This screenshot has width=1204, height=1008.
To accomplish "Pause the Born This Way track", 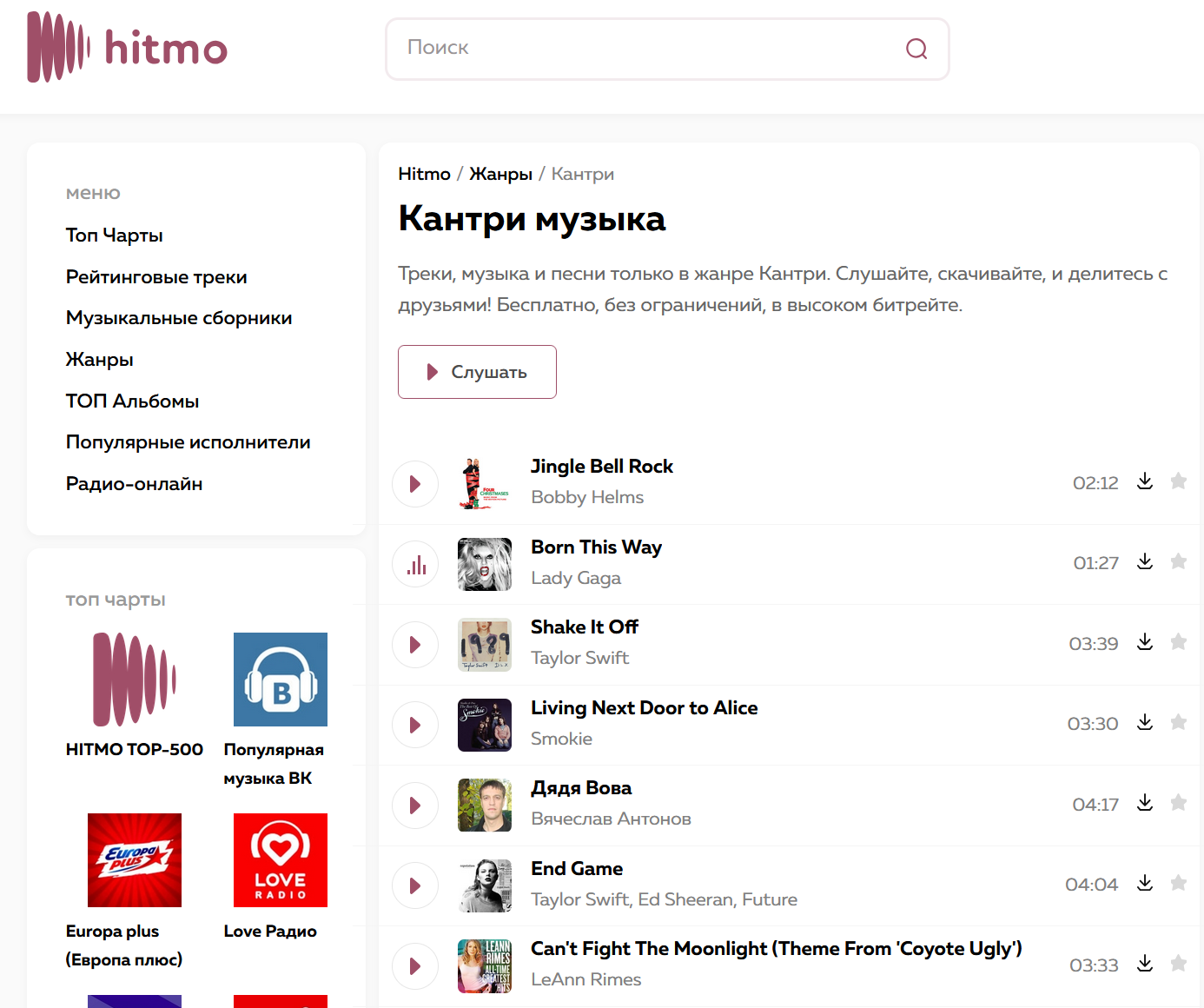I will click(415, 564).
